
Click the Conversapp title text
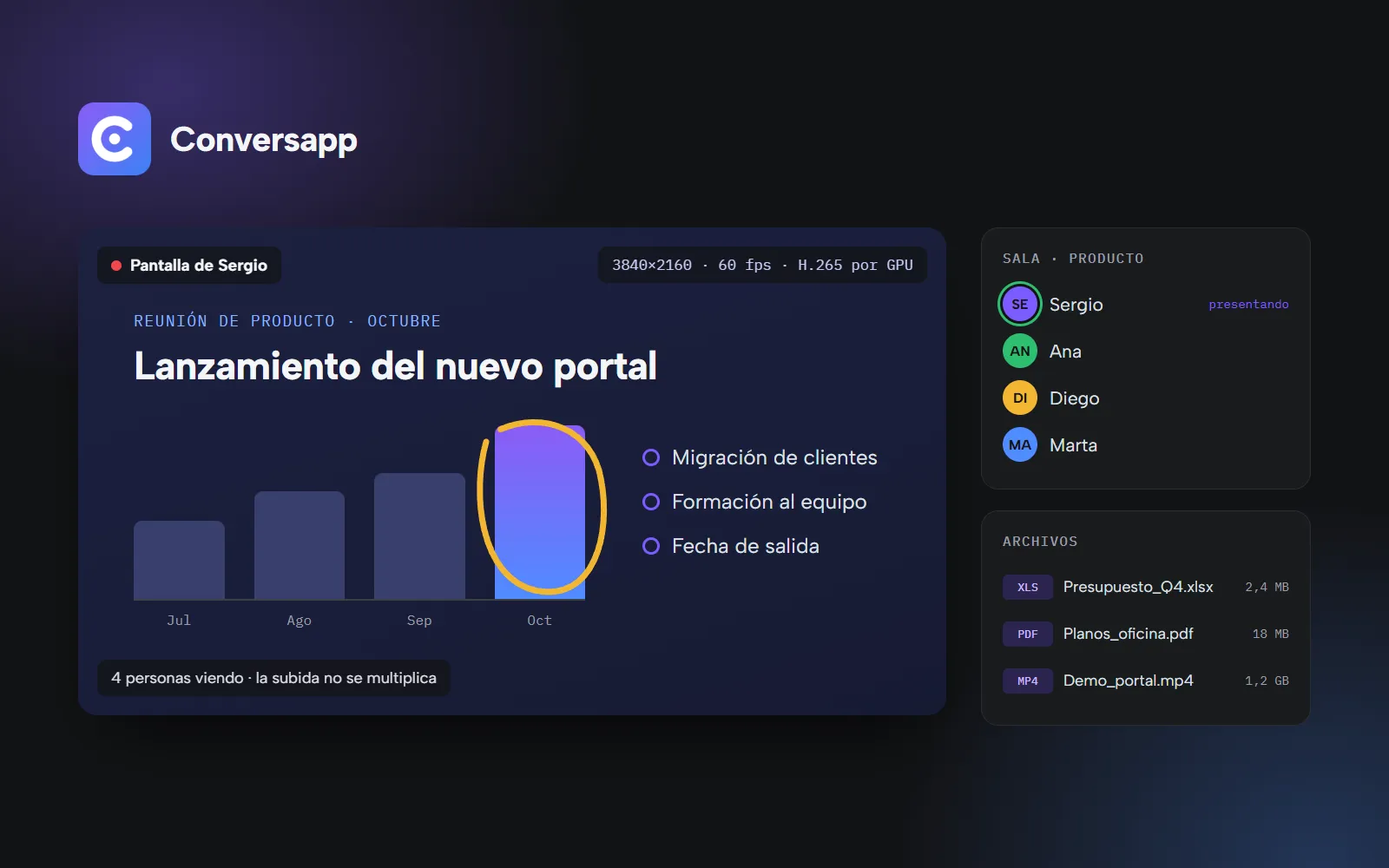264,140
